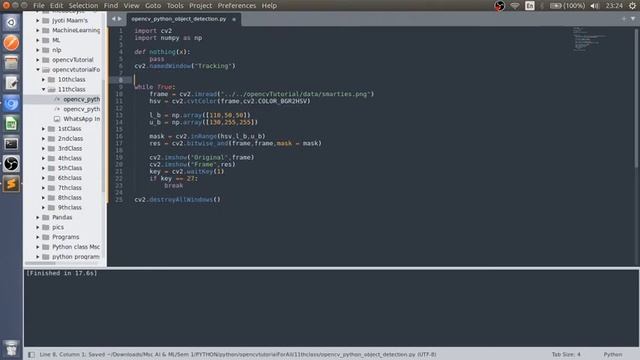Open the battery 100% indicator
This screenshot has height=360, width=640.
(567, 6)
